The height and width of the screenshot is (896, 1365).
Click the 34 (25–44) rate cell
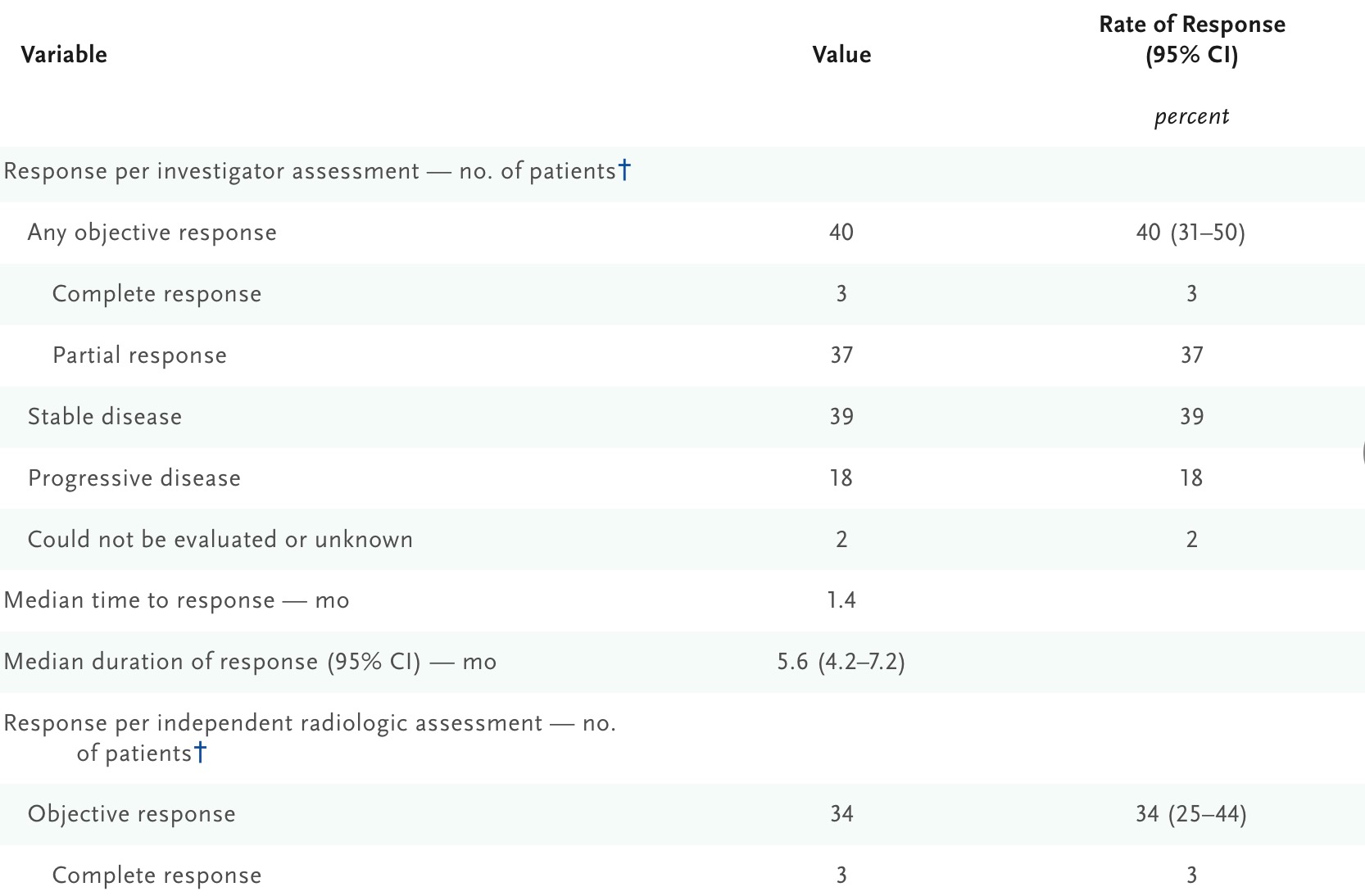click(1190, 814)
